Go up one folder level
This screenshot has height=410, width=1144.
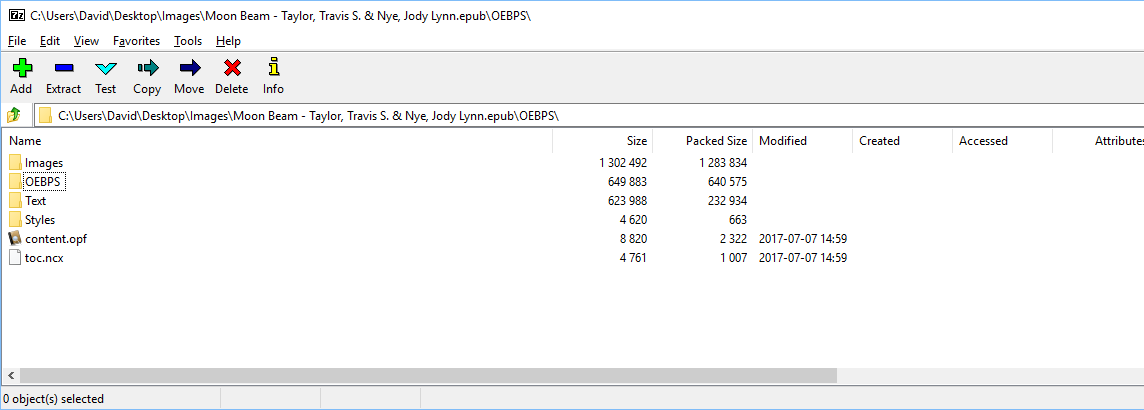pos(14,115)
